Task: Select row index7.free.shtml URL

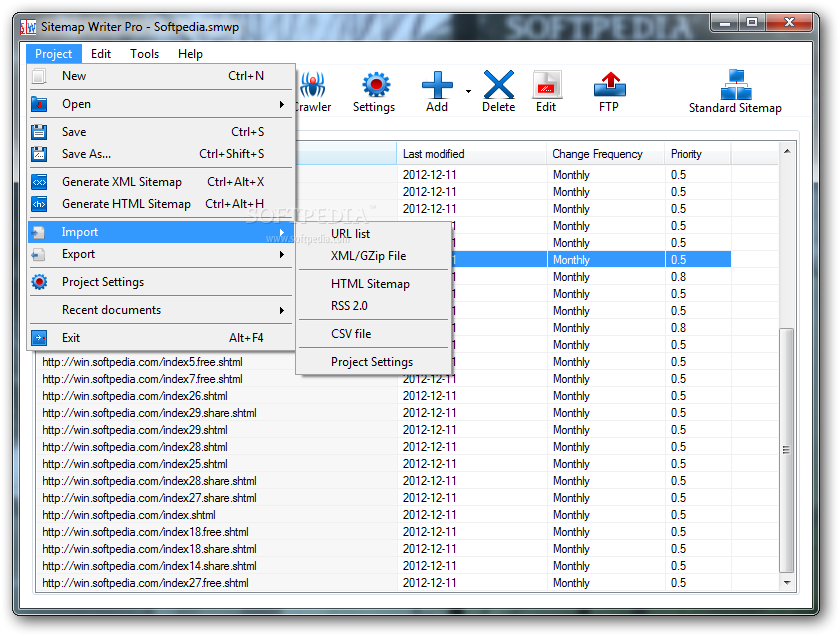Action: tap(142, 379)
